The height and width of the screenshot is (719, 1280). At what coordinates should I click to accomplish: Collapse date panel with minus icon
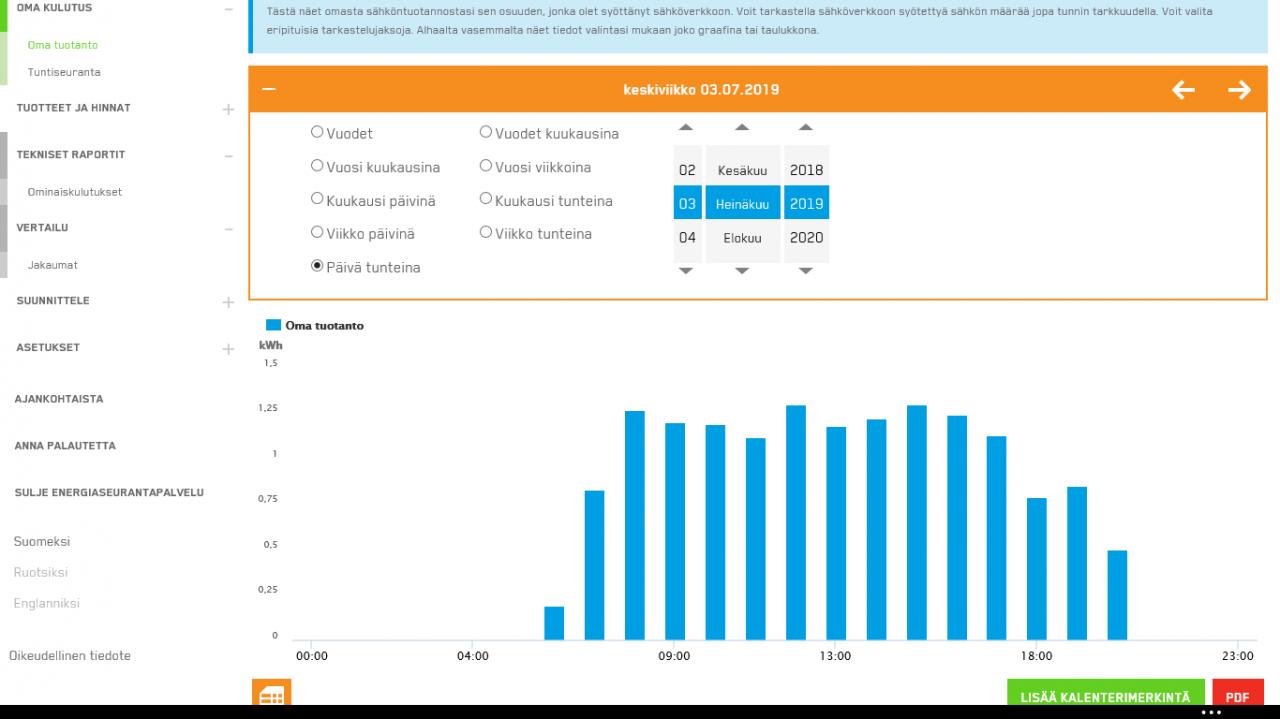[x=269, y=89]
